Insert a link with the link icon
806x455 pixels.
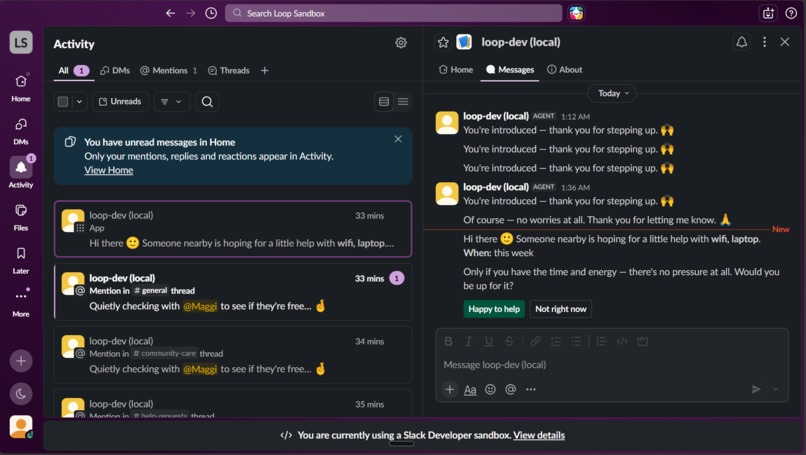point(535,341)
